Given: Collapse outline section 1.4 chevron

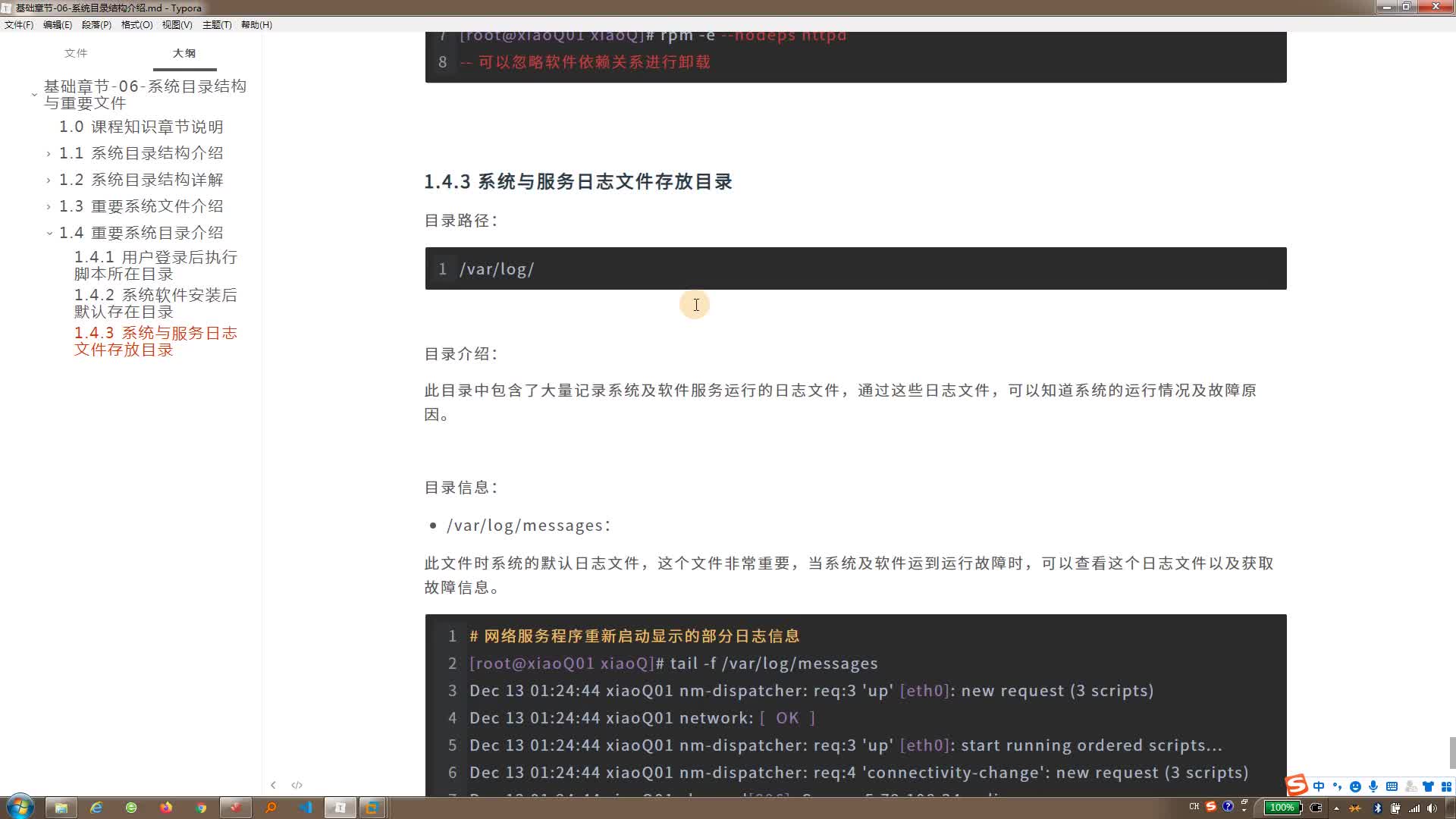Looking at the screenshot, I should click(x=49, y=234).
